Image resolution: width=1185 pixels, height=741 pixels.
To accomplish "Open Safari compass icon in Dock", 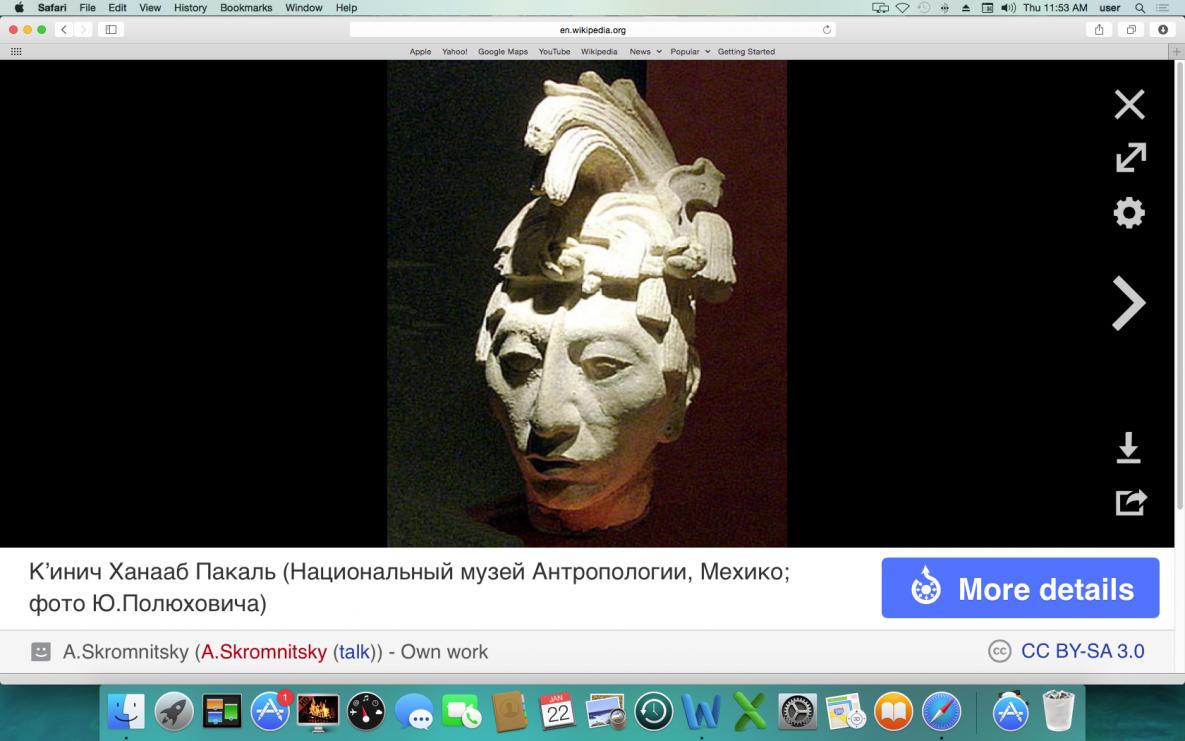I will click(941, 712).
